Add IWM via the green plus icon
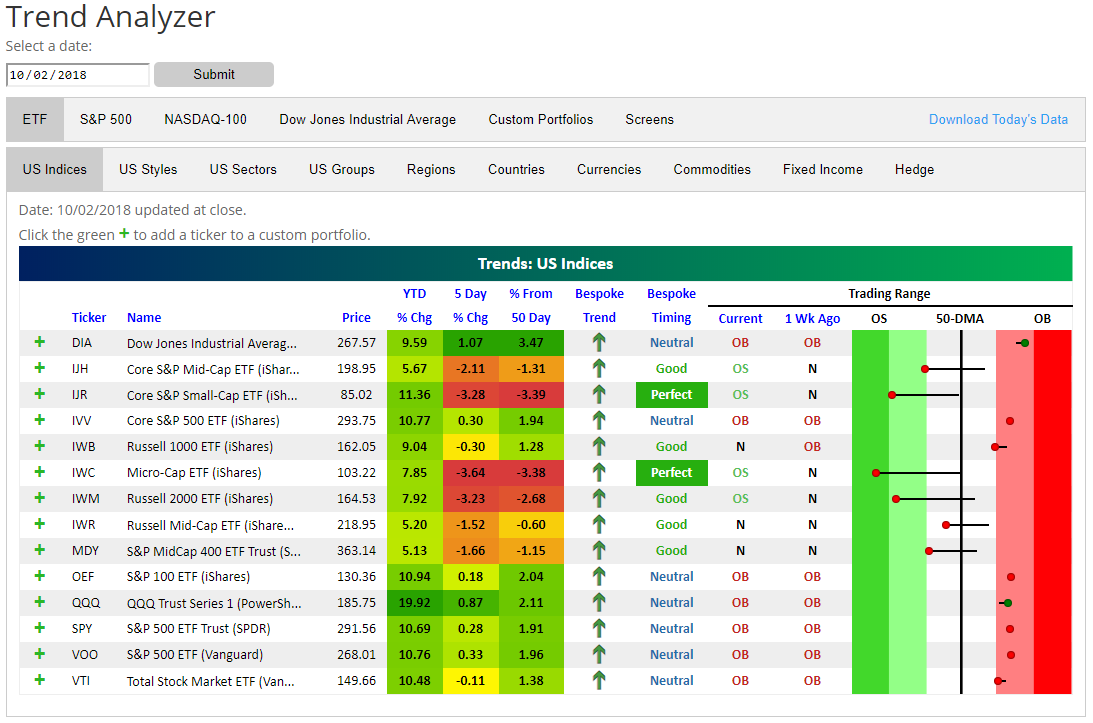The width and height of the screenshot is (1093, 723). click(40, 498)
